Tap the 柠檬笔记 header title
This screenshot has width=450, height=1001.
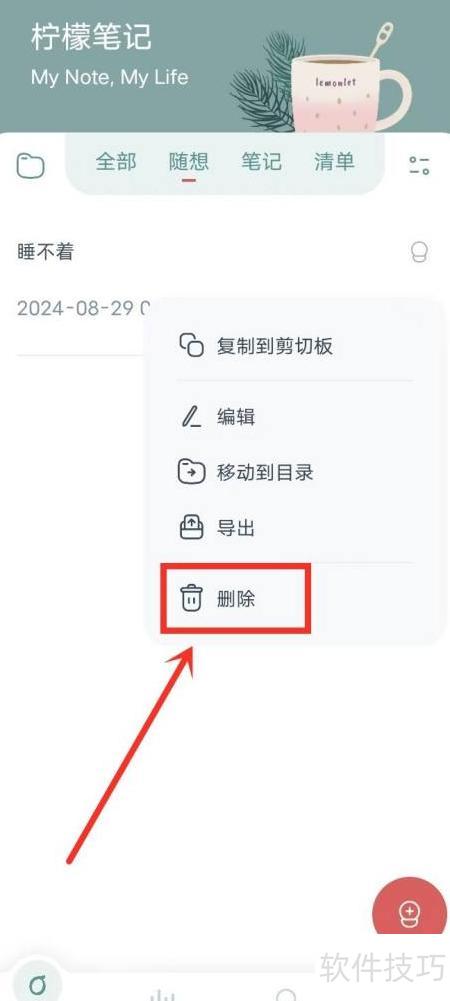tap(91, 37)
